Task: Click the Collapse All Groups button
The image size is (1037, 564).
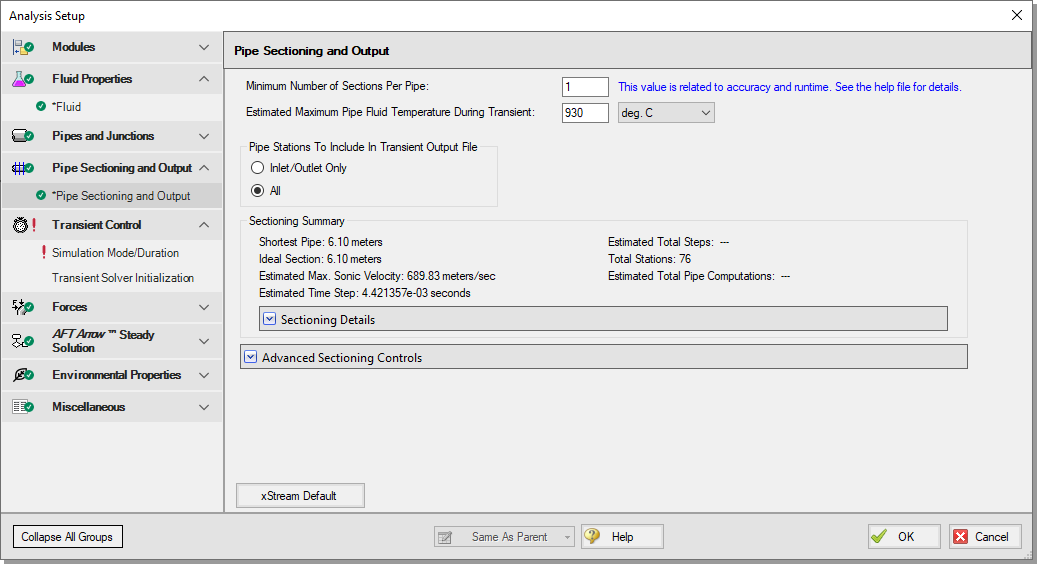Action: point(67,537)
